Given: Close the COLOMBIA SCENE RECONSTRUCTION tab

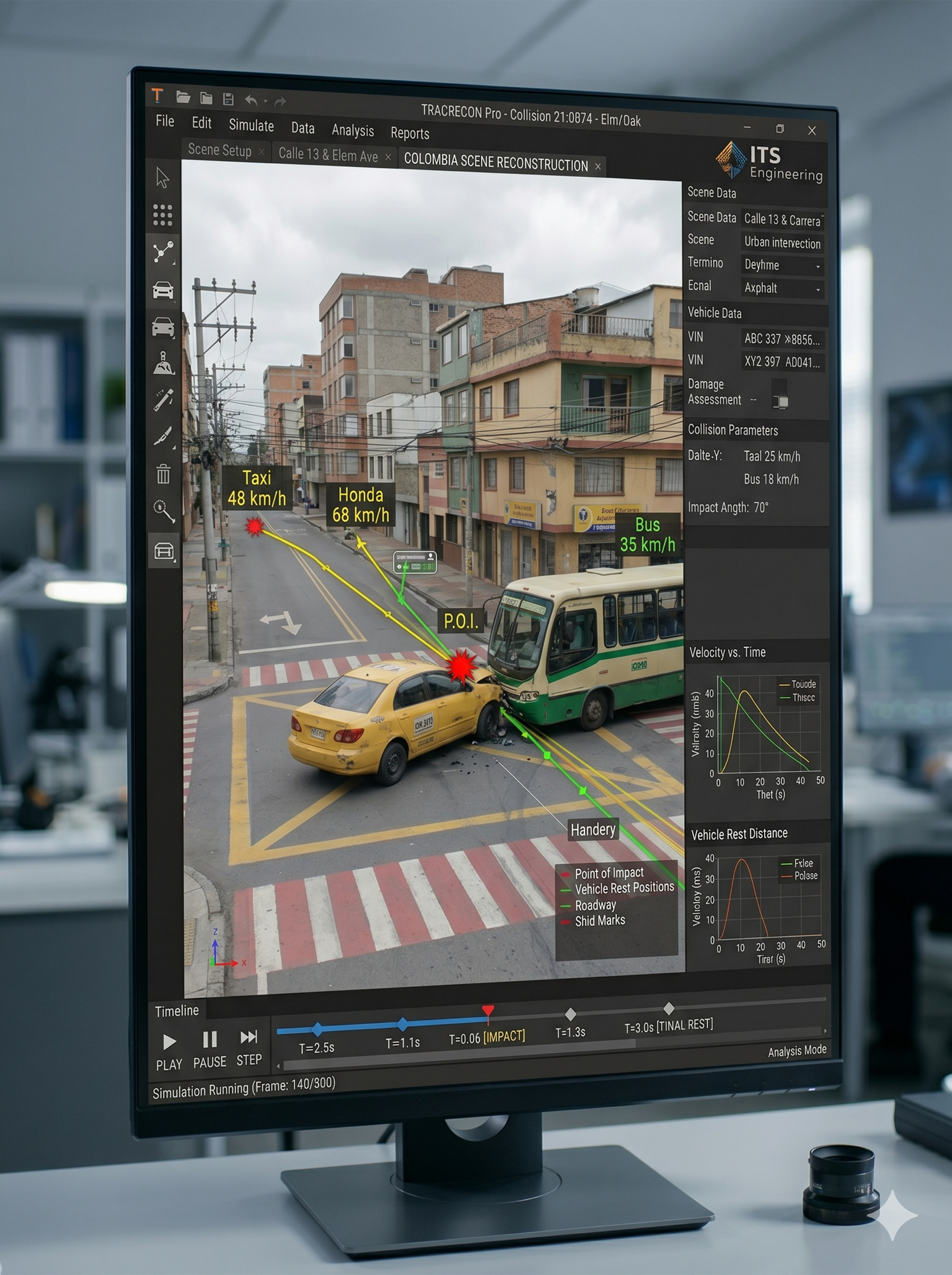Looking at the screenshot, I should pos(598,167).
